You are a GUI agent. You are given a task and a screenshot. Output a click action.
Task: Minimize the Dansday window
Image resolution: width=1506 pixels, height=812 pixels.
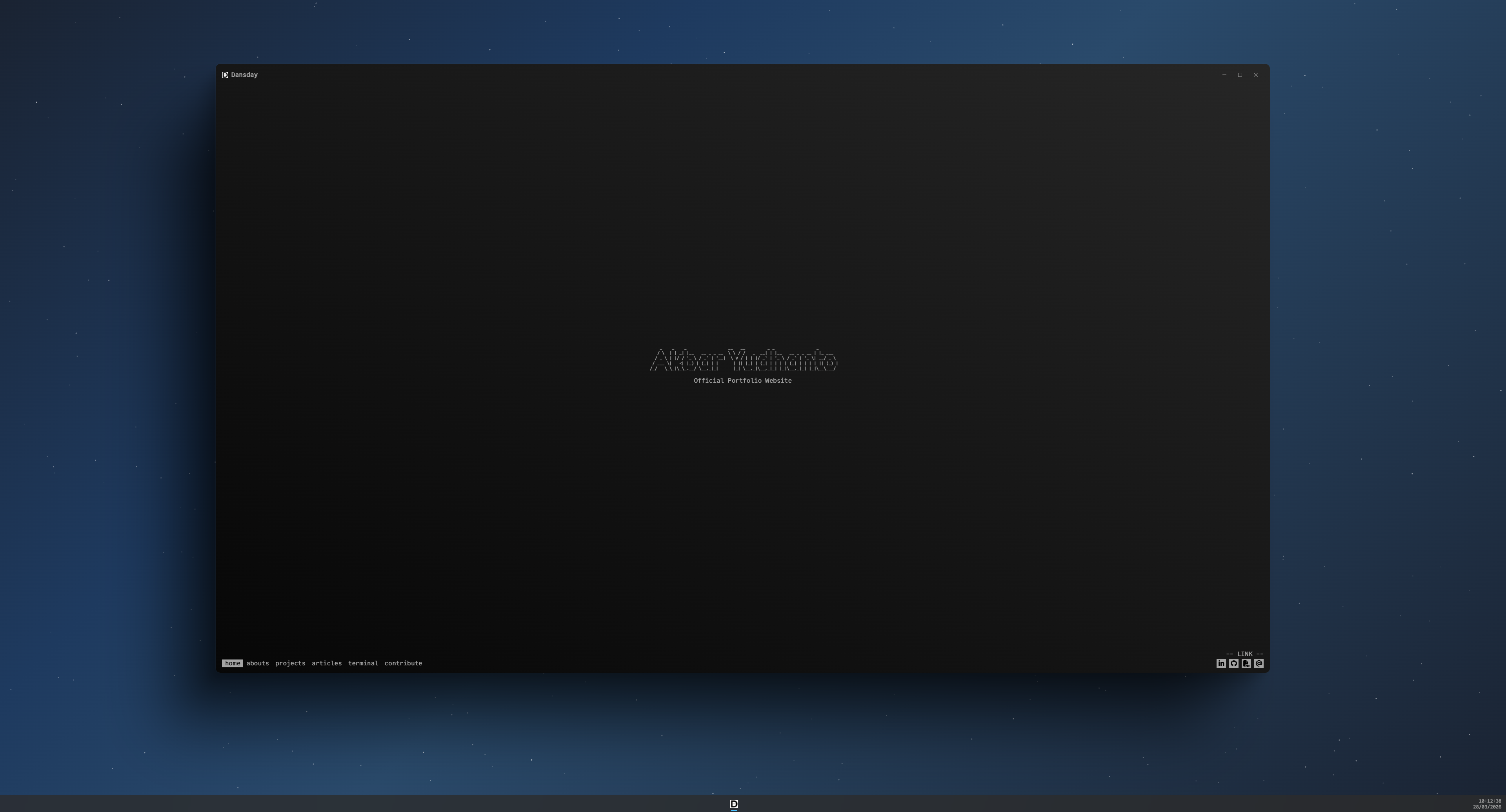[x=1224, y=75]
